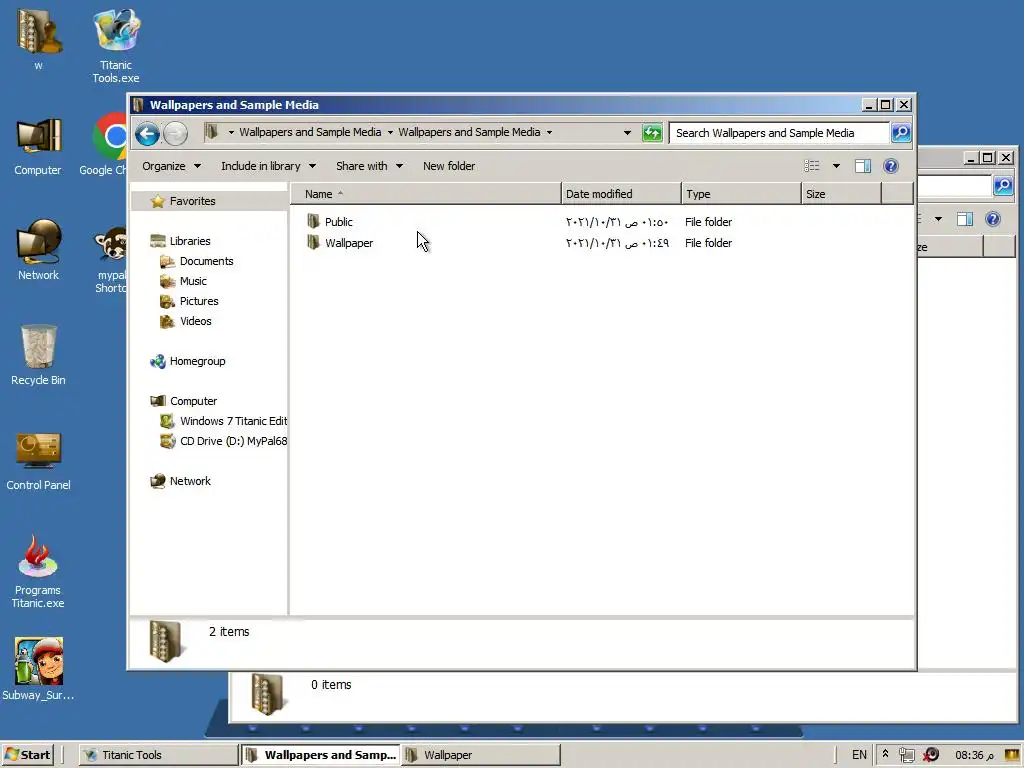The width and height of the screenshot is (1024, 768).
Task: Click search icon in the back window
Action: [1002, 186]
